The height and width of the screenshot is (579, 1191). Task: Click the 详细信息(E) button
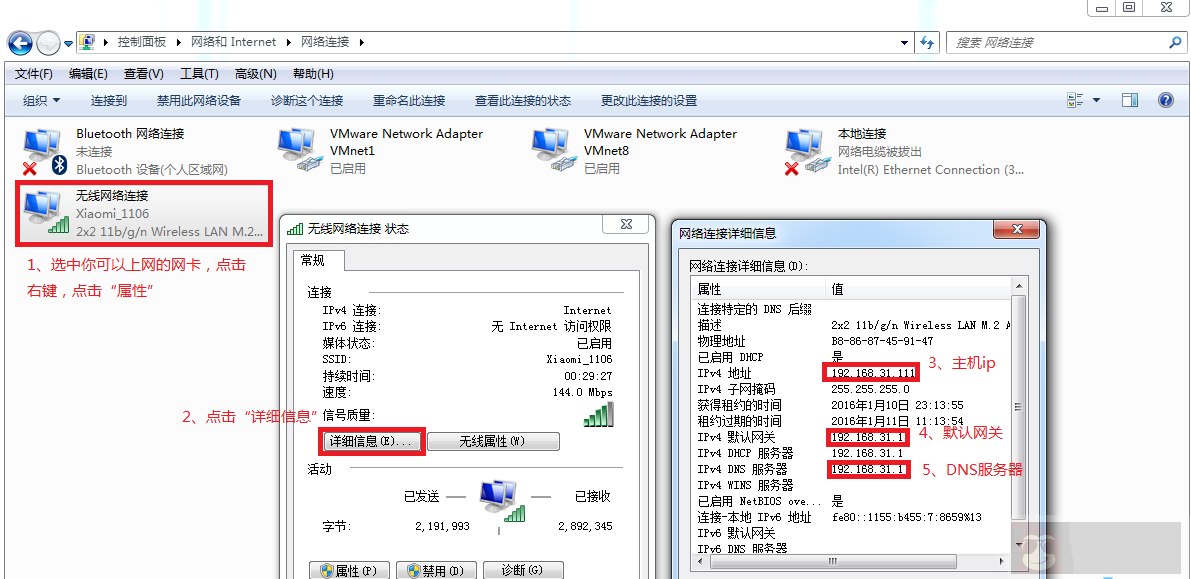pos(371,441)
